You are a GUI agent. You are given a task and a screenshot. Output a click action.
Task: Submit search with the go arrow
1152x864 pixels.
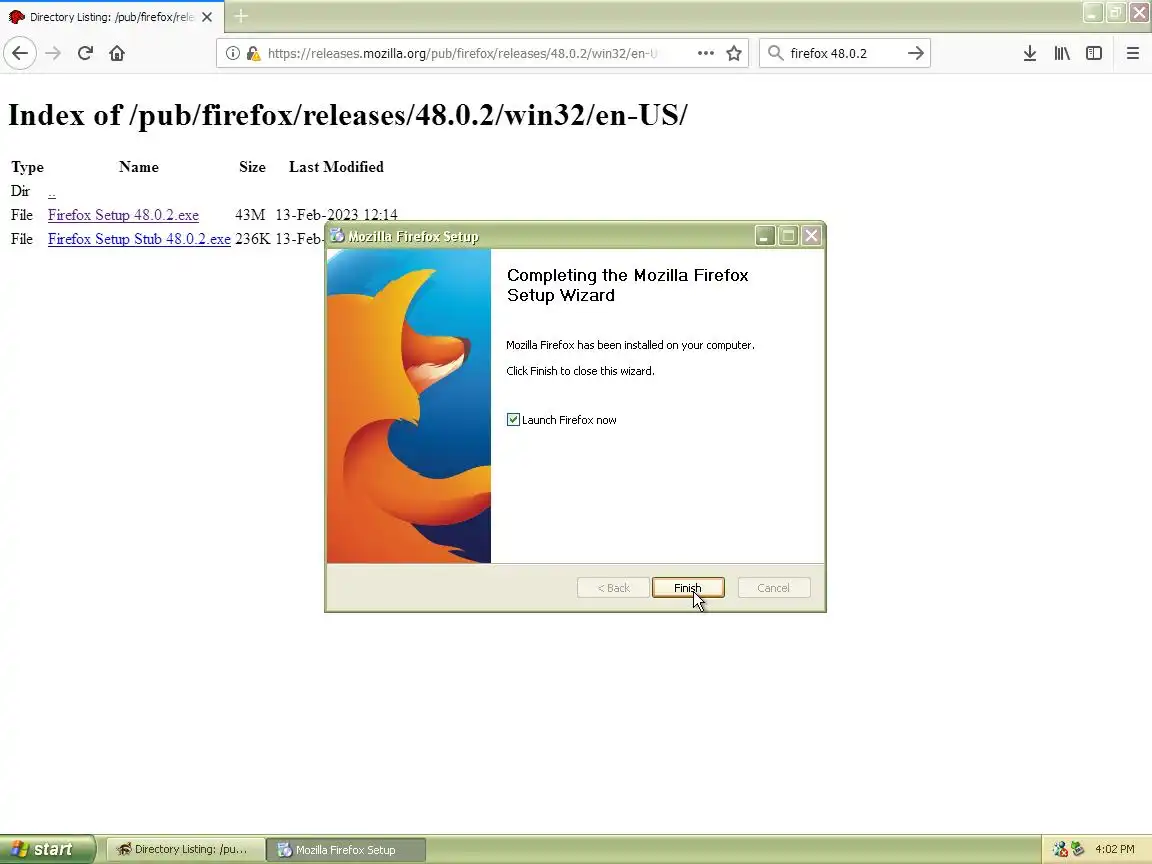pyautogui.click(x=915, y=53)
